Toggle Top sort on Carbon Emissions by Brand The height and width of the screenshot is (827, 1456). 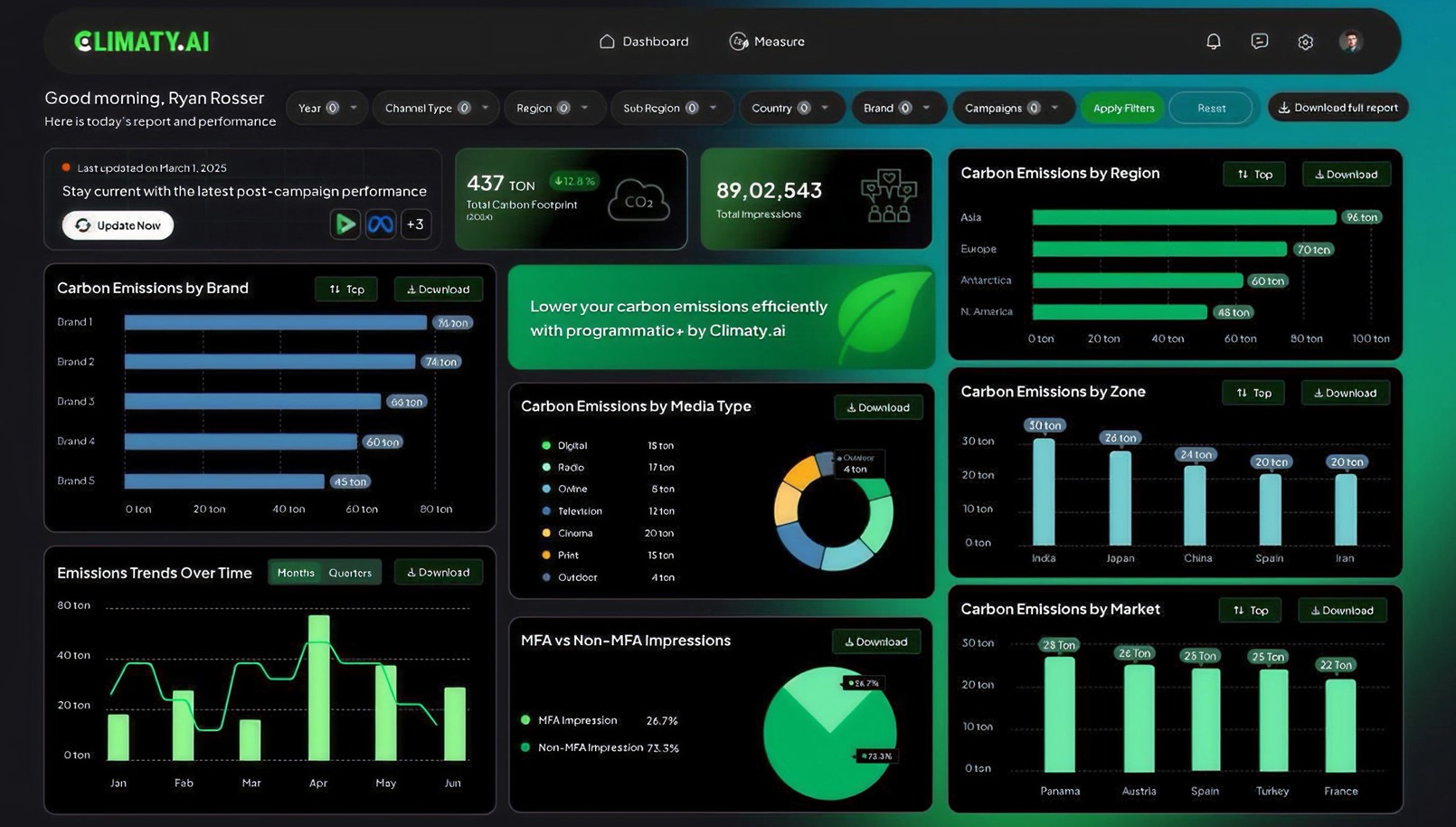click(346, 290)
